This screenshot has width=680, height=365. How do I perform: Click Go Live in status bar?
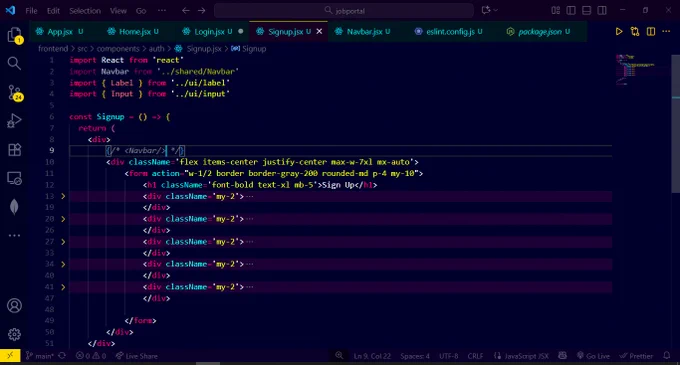tap(593, 356)
